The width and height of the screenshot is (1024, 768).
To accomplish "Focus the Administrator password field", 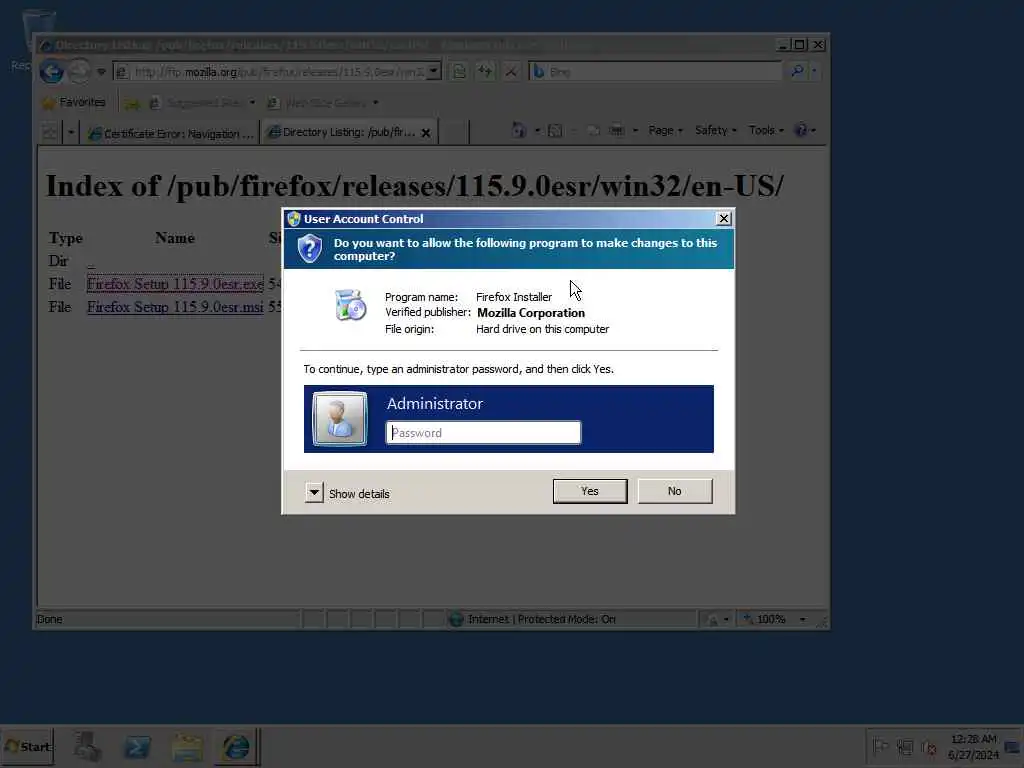I will [x=483, y=432].
